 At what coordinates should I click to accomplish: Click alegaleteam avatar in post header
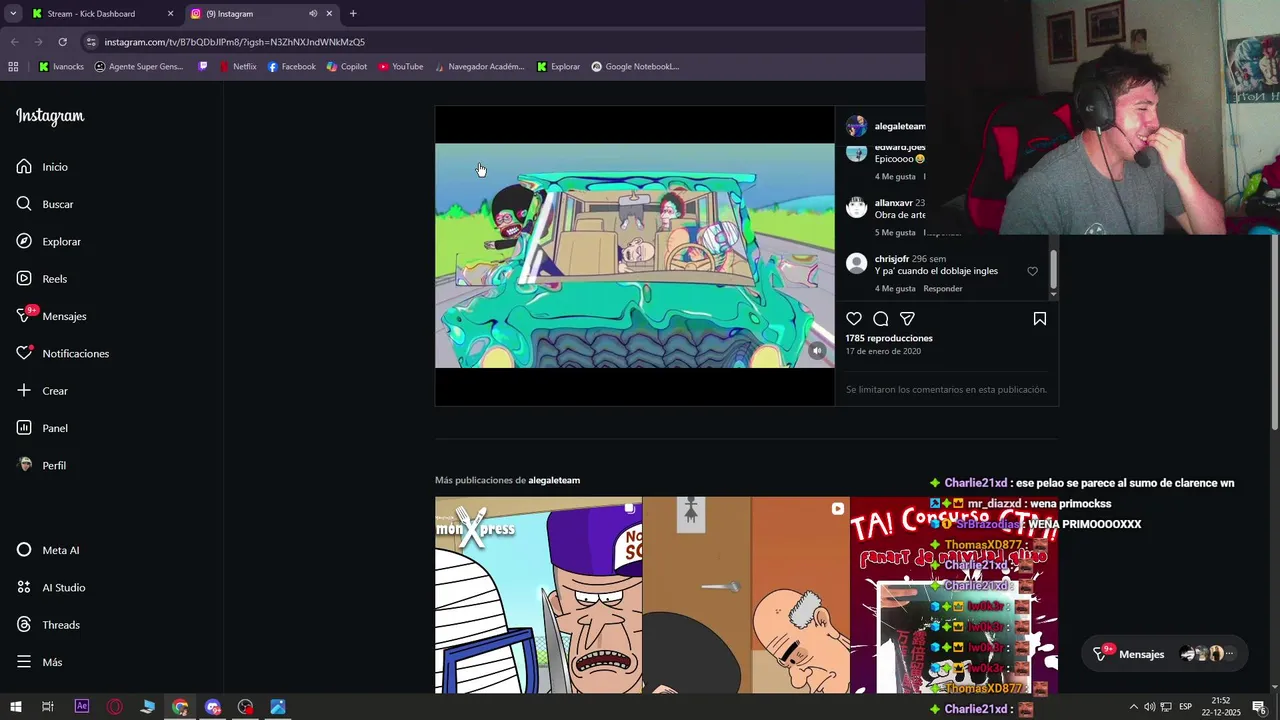[856, 126]
